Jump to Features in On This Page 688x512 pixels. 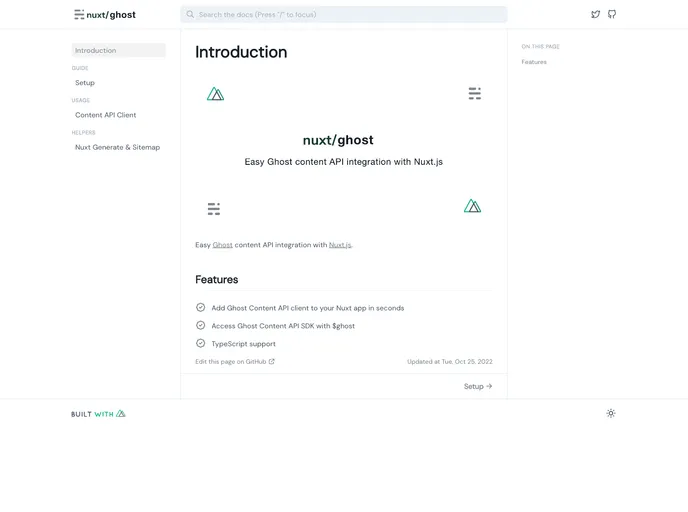(x=534, y=62)
